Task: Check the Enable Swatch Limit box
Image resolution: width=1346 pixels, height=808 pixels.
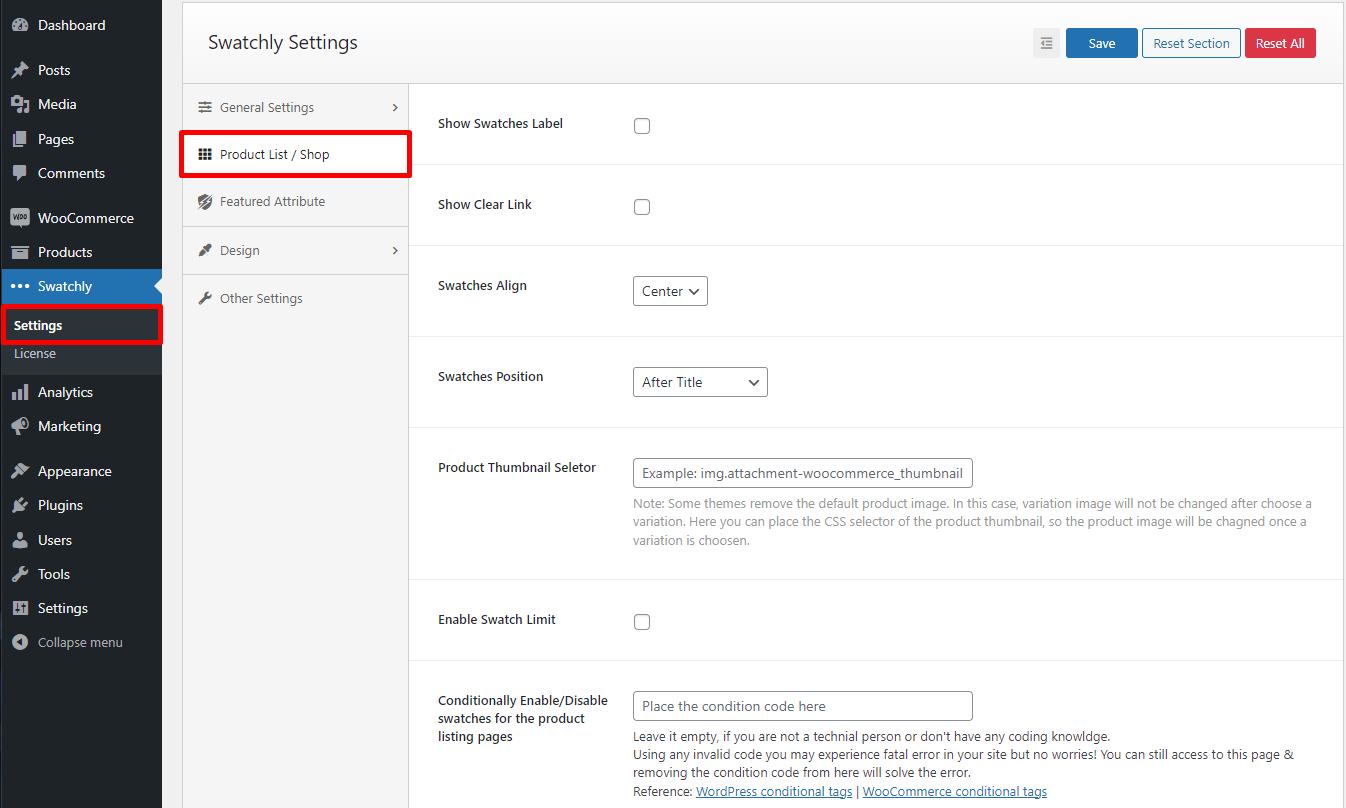Action: pos(642,622)
